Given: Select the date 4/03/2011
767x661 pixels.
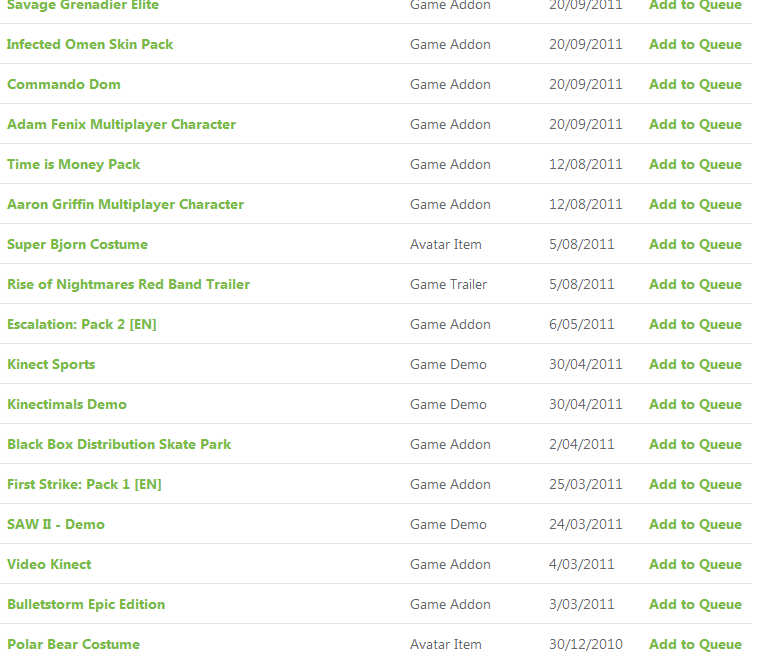Looking at the screenshot, I should click(581, 565).
